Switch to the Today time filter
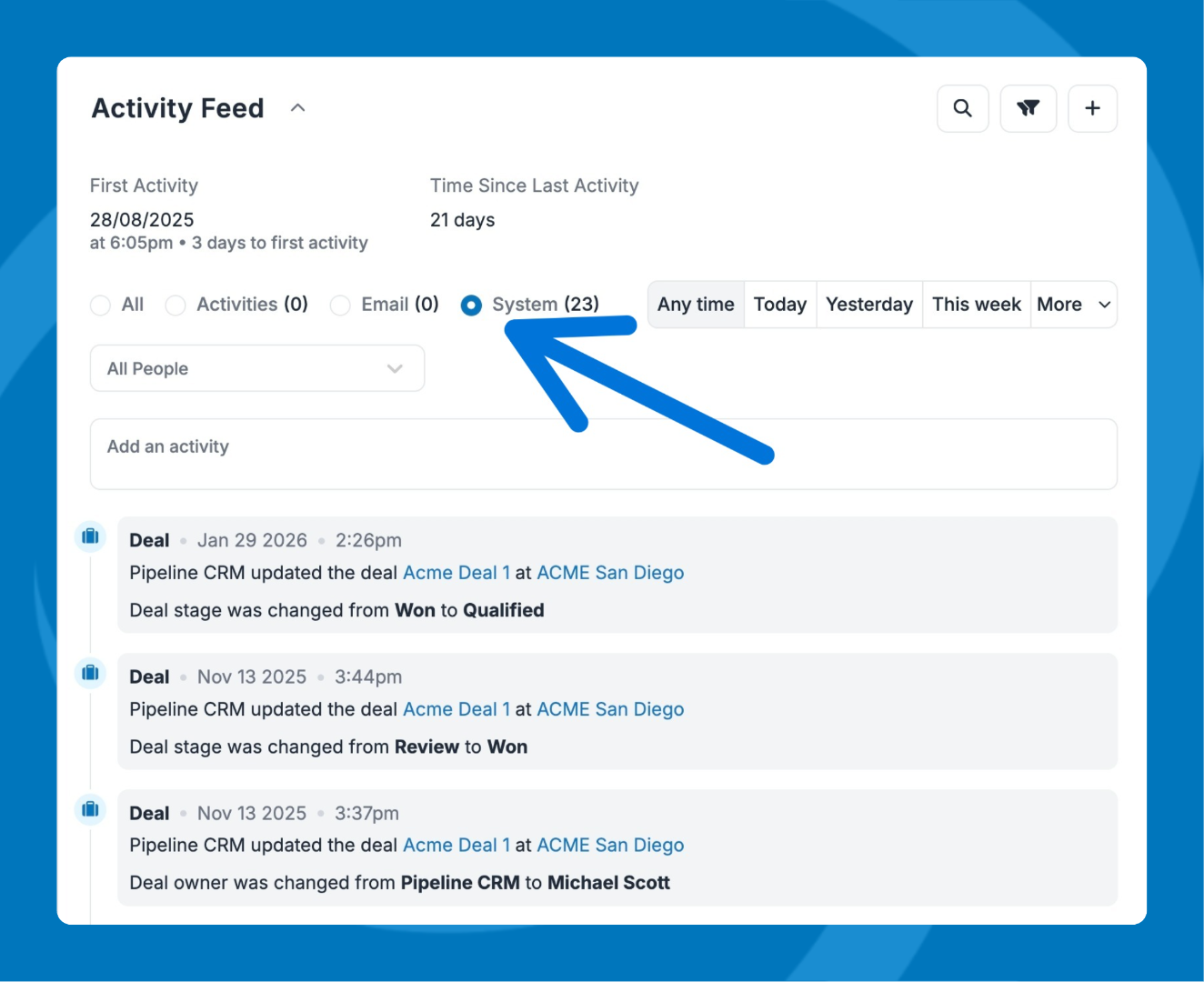Viewport: 1204px width, 982px height. (x=779, y=305)
